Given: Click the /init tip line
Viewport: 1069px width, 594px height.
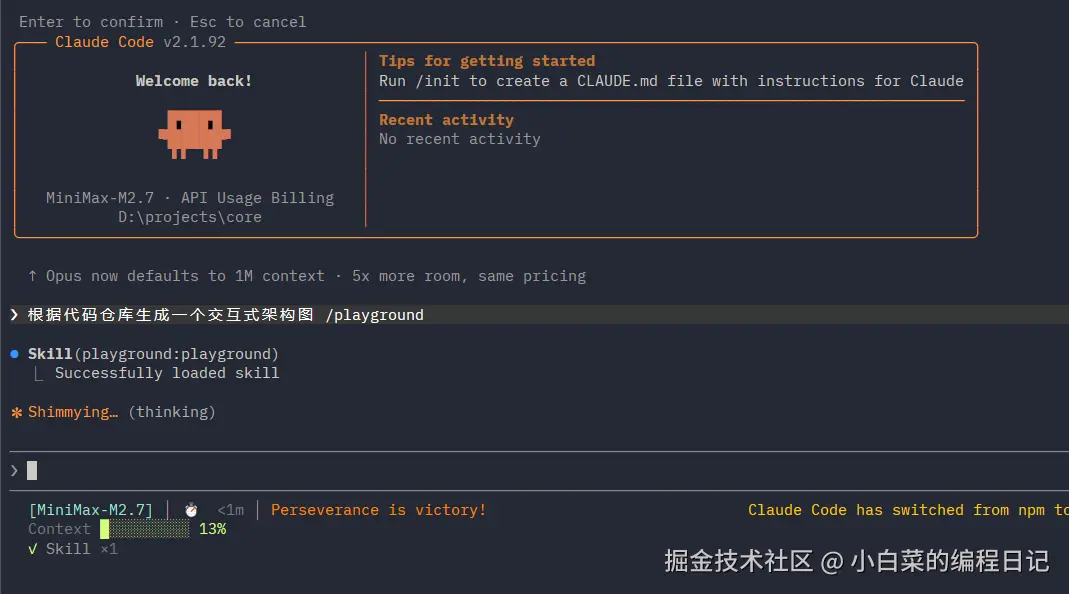Looking at the screenshot, I should (671, 81).
